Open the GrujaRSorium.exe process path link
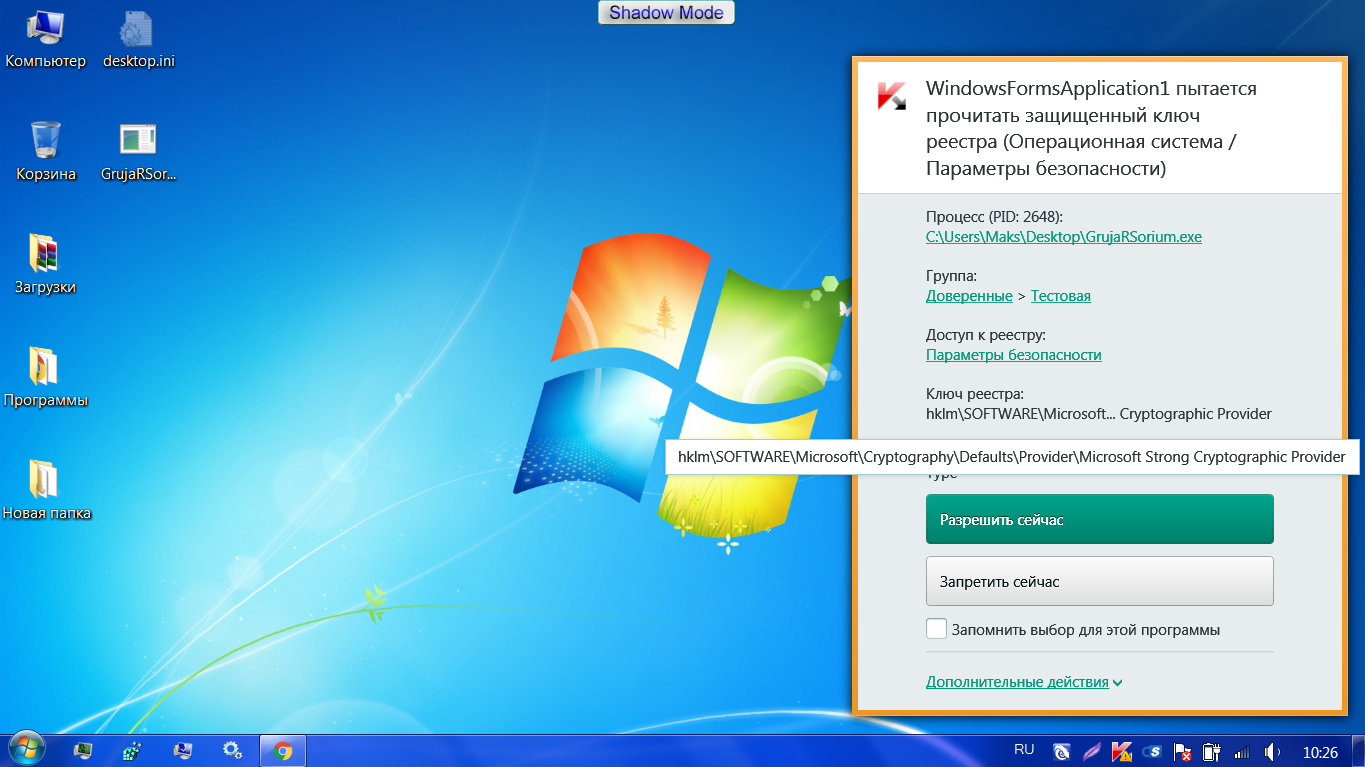1365x767 pixels. 1064,237
